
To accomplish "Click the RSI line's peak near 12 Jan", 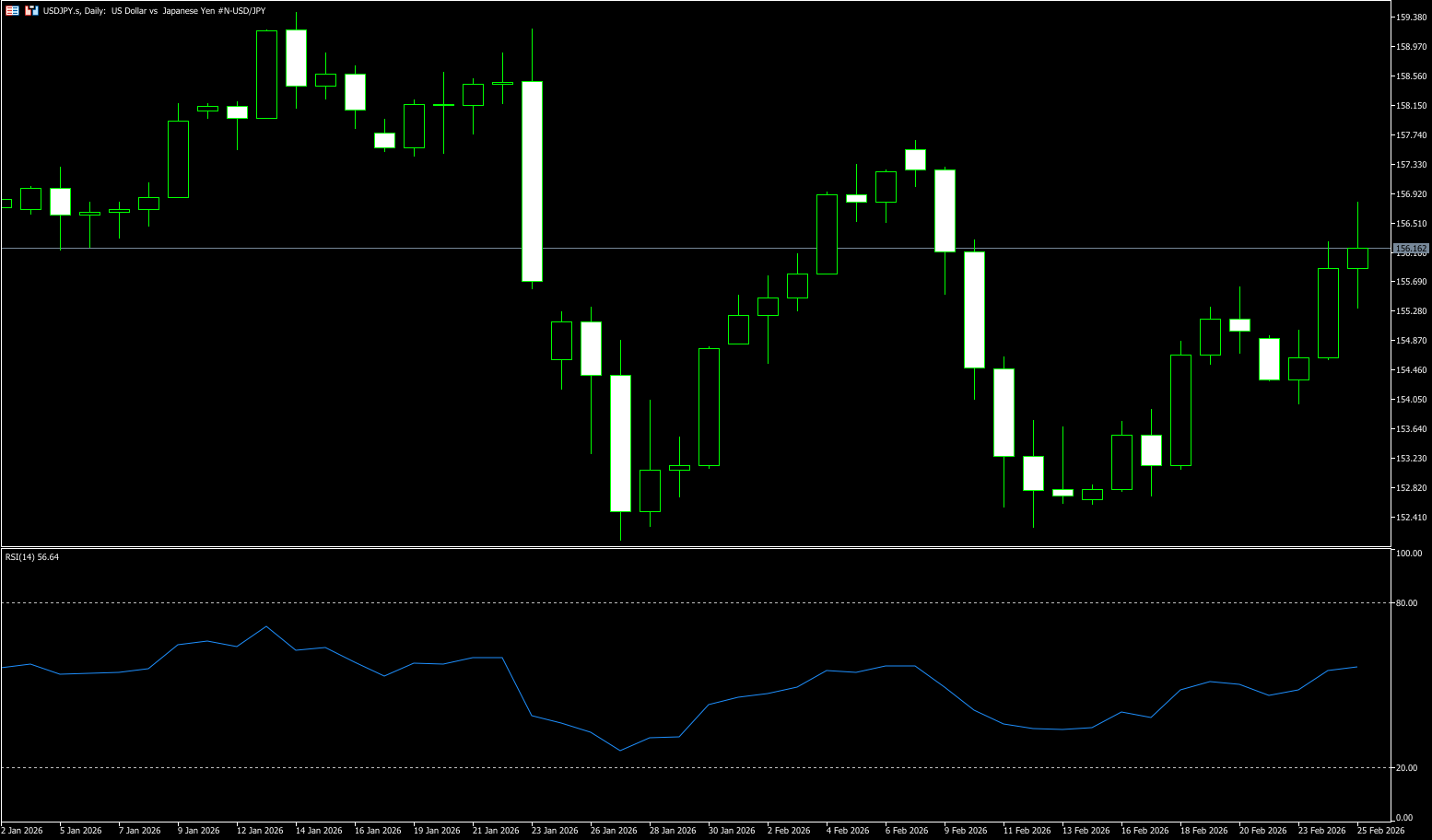I will click(266, 627).
